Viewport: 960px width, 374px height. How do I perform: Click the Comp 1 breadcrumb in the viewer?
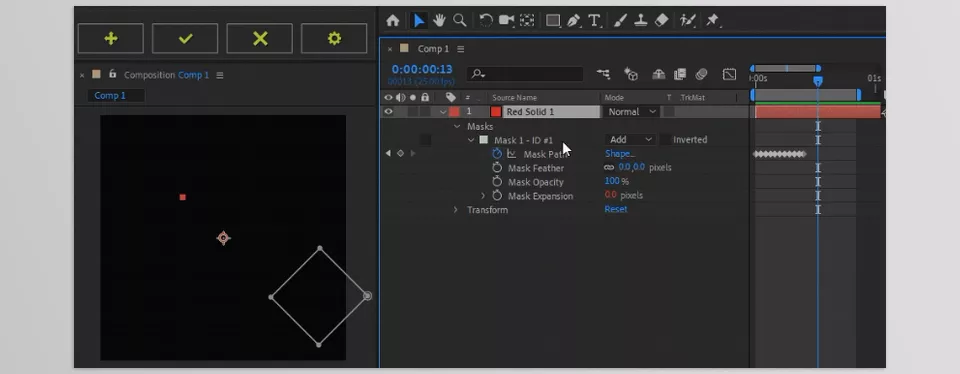coord(110,95)
